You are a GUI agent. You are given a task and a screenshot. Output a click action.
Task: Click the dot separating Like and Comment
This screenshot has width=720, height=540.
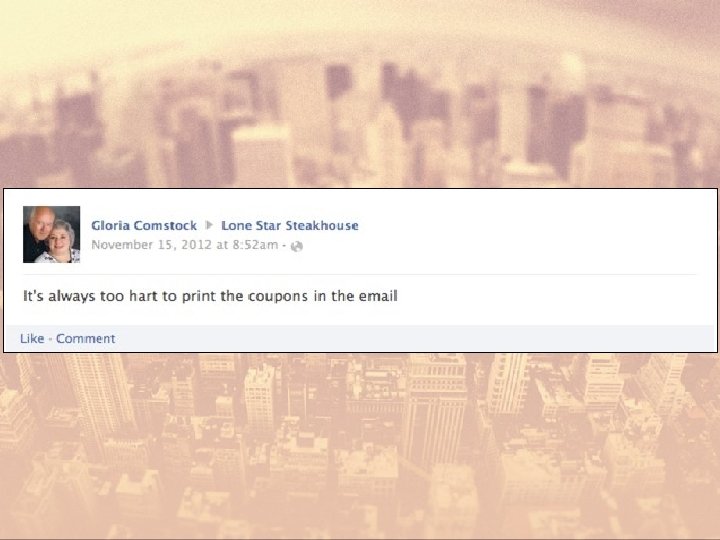click(50, 339)
